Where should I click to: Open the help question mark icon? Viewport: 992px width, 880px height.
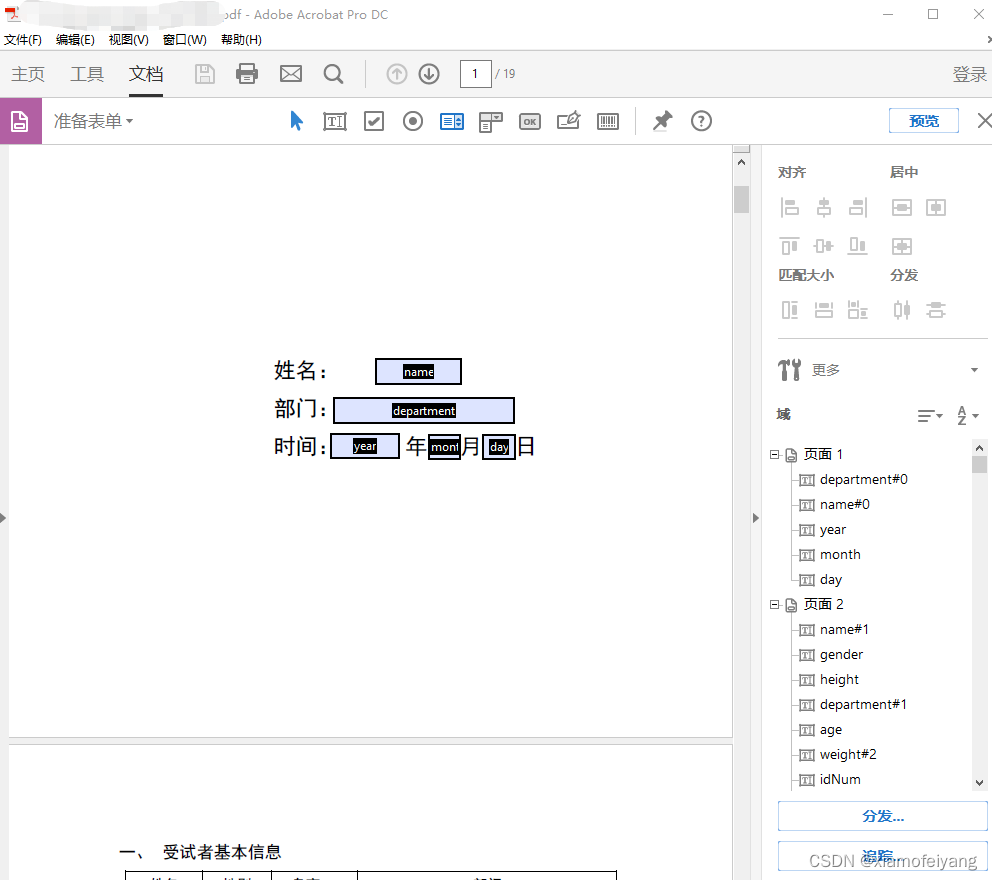point(701,120)
